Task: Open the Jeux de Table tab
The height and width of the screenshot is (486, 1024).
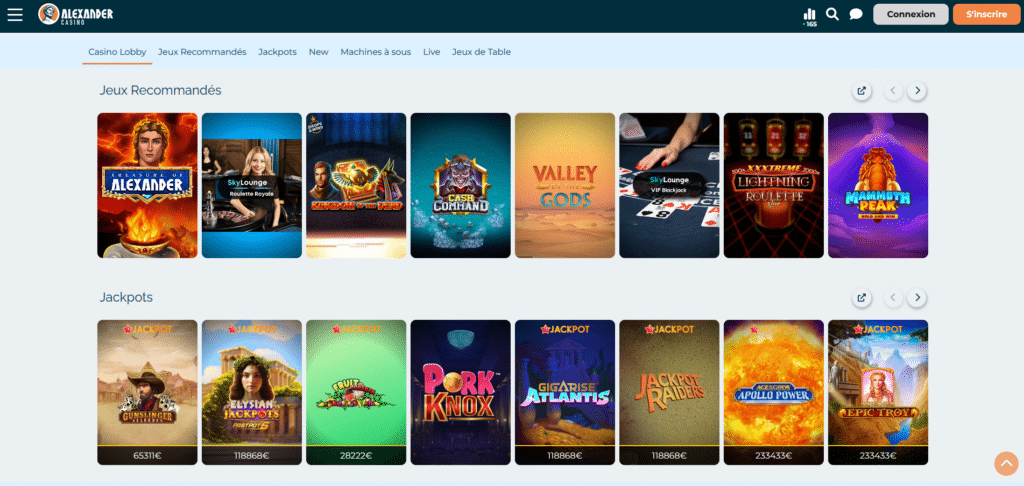Action: 481,52
